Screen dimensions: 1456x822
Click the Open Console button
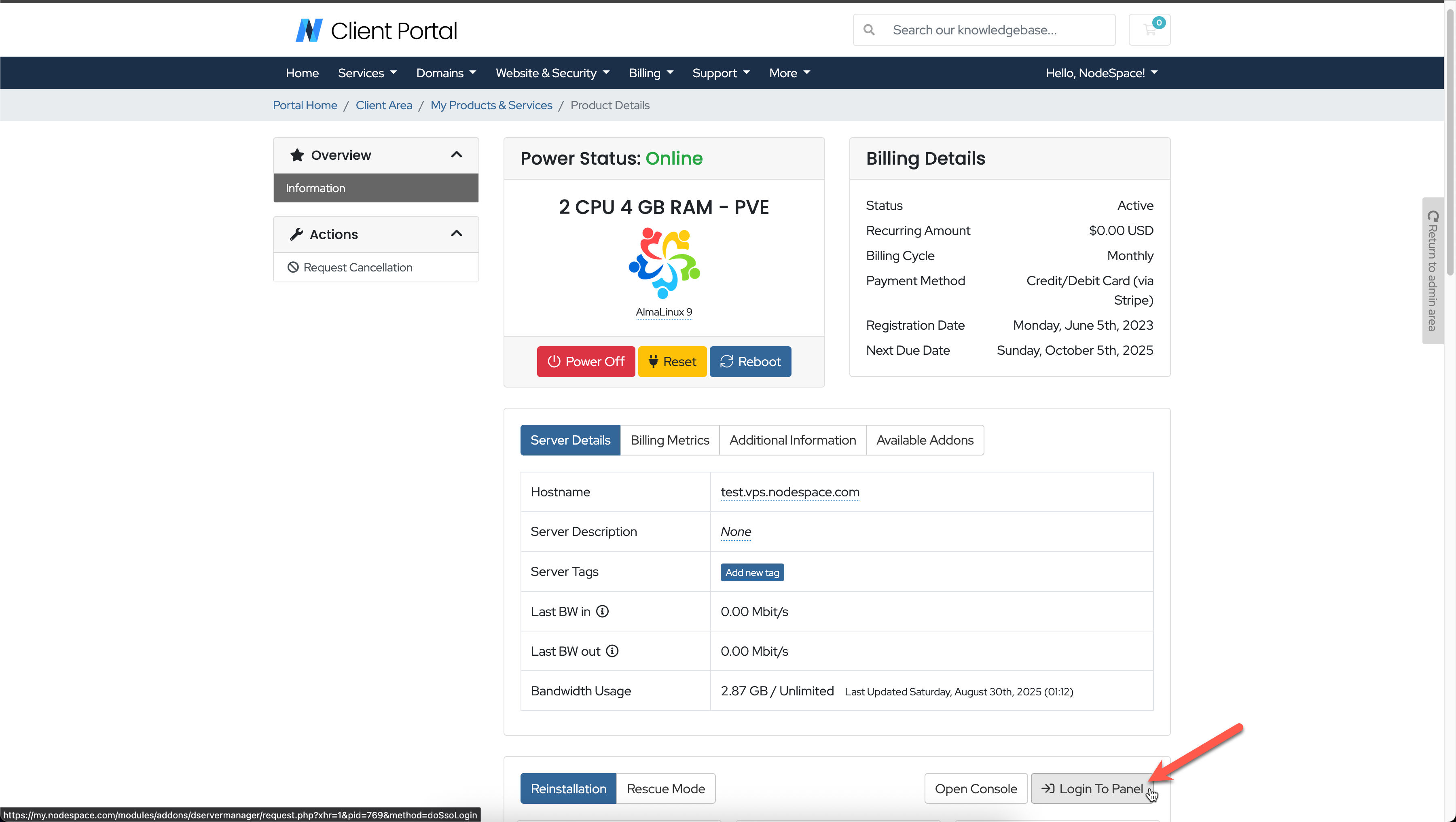tap(976, 788)
